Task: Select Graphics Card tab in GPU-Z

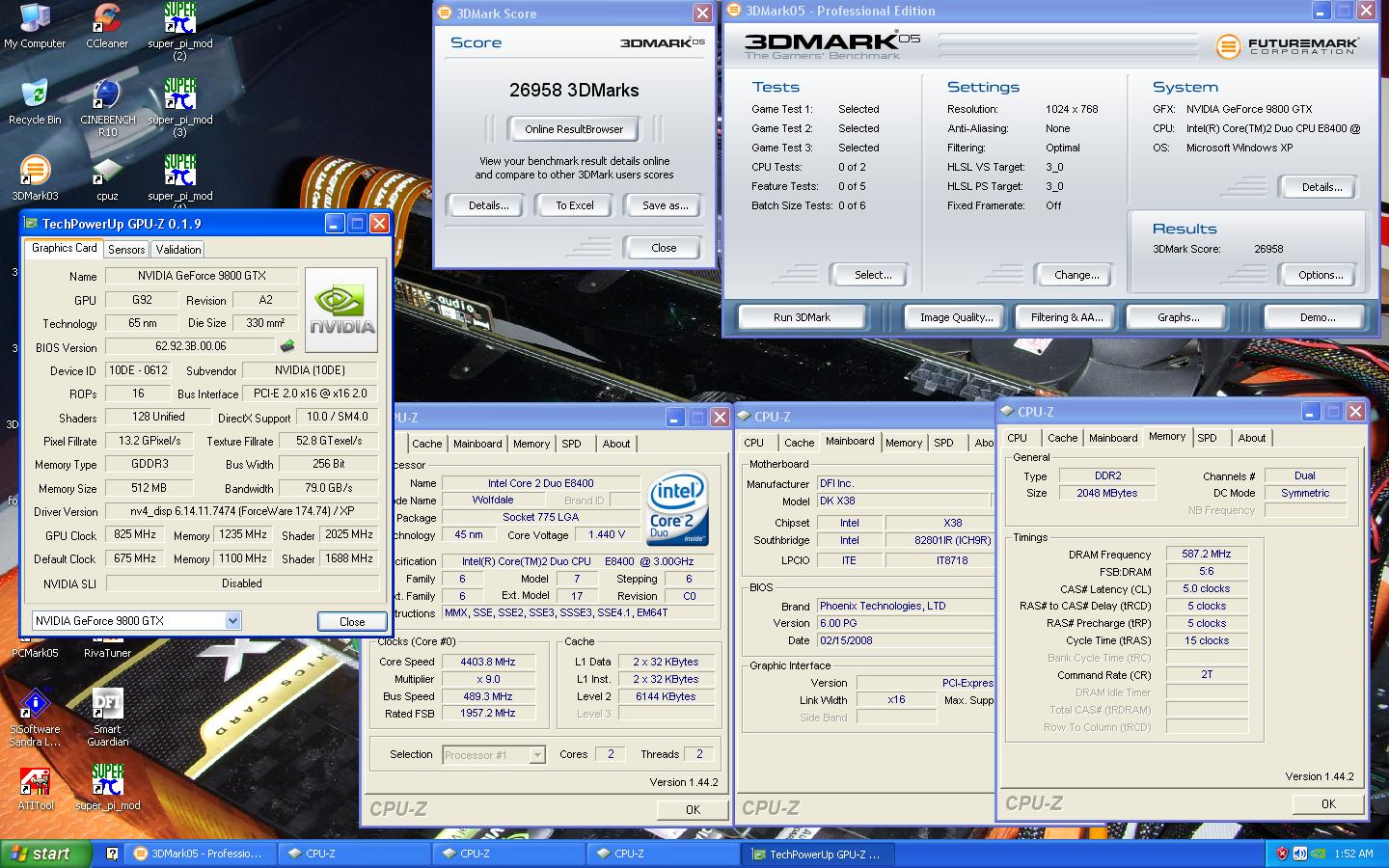Action: point(64,248)
